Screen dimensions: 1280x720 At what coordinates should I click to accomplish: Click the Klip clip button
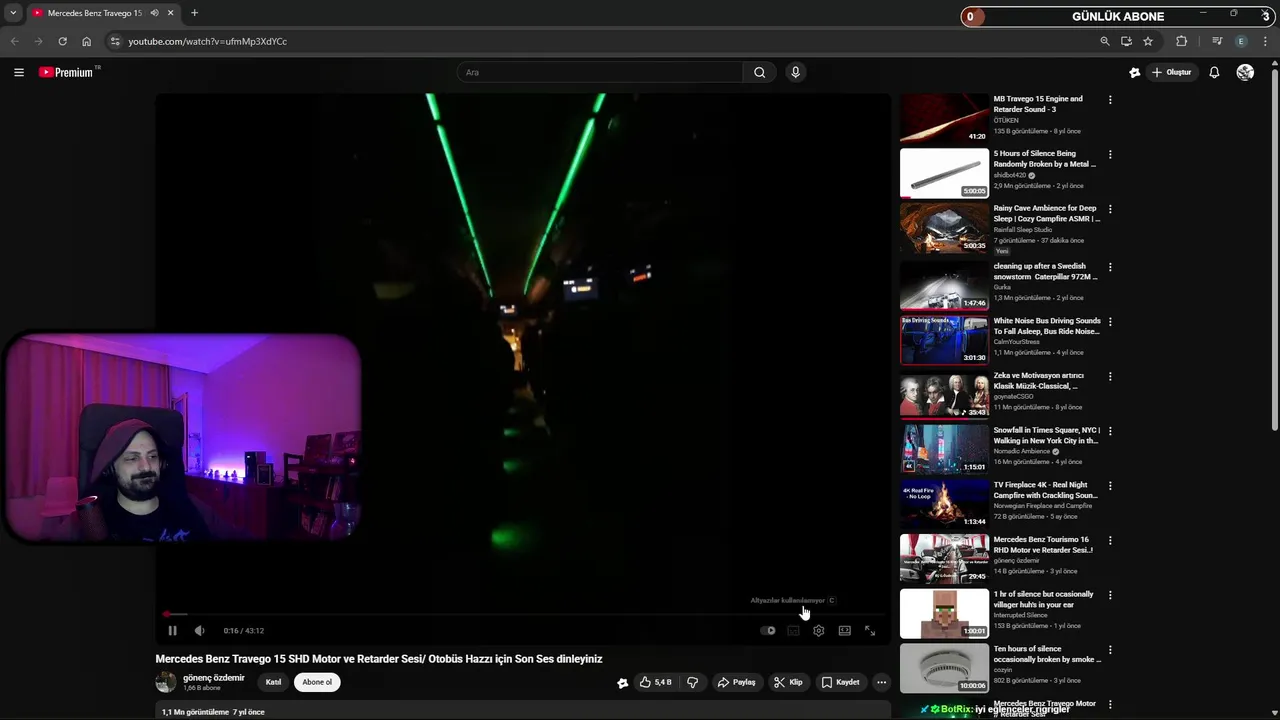point(788,683)
